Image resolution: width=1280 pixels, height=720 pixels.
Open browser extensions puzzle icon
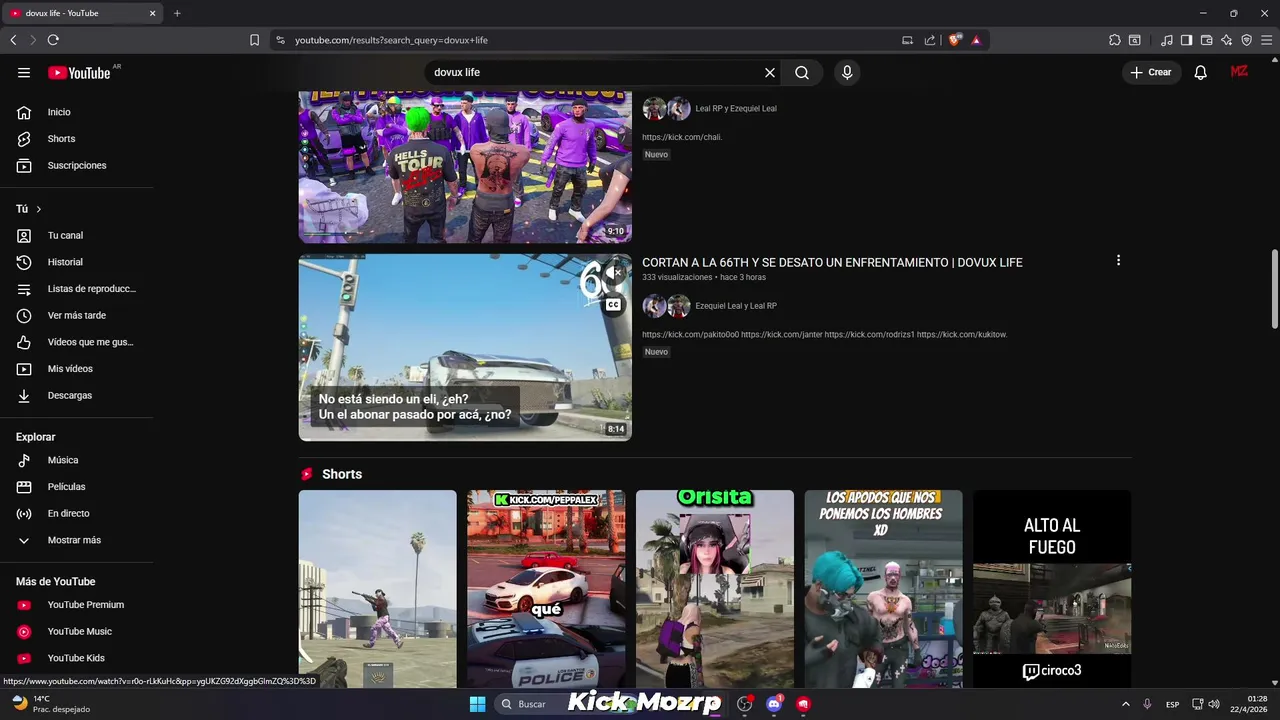pyautogui.click(x=1115, y=40)
